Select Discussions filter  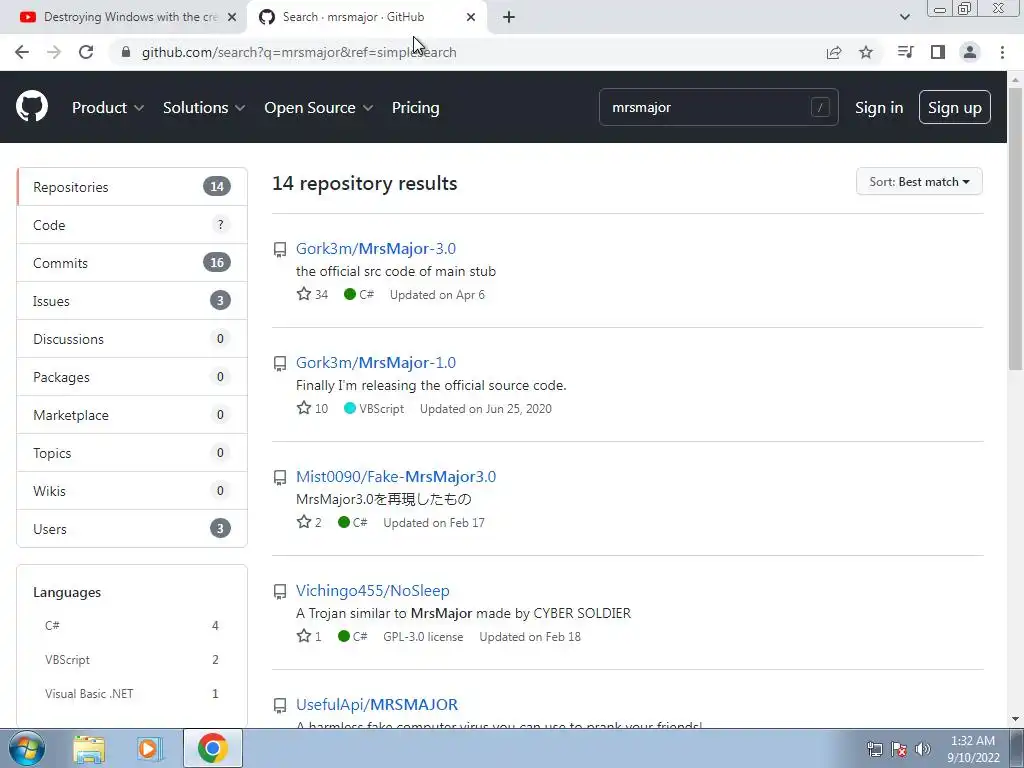click(132, 338)
